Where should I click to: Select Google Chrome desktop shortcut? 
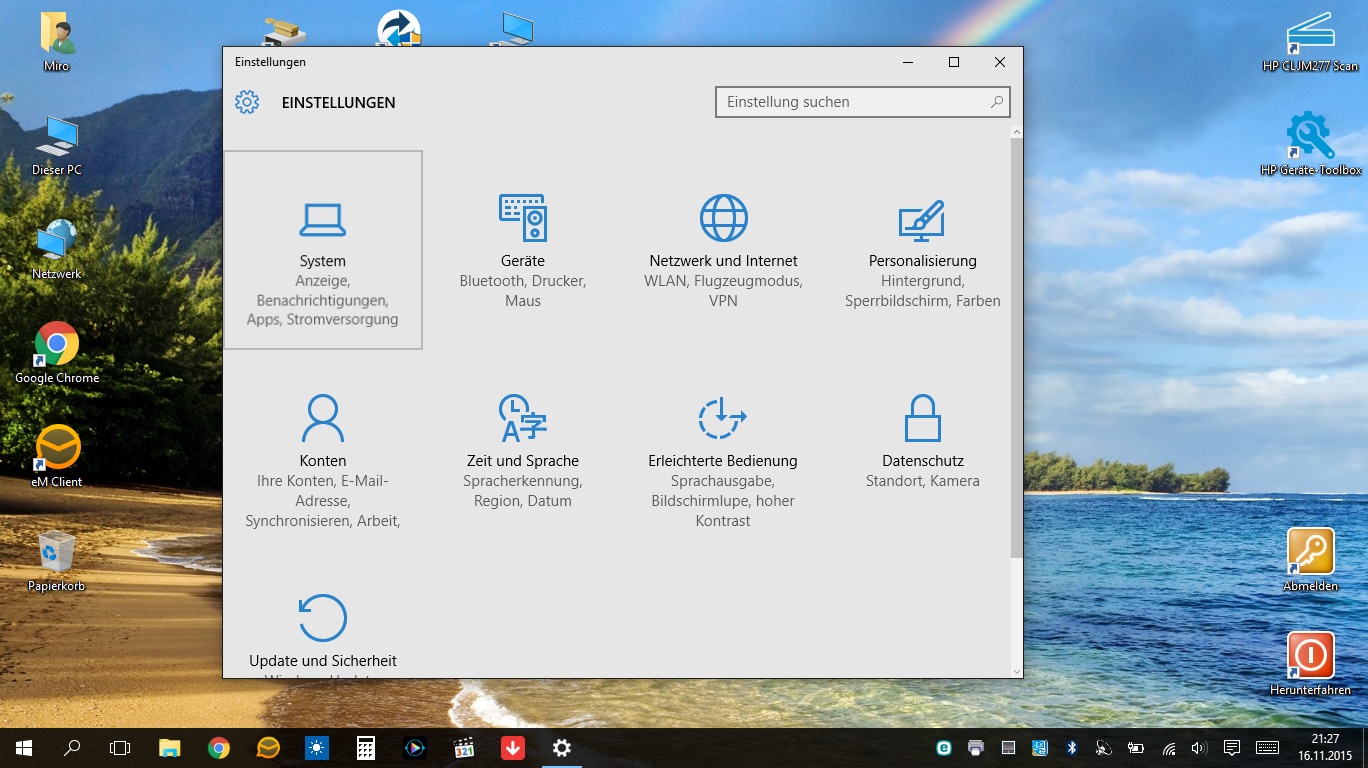[x=57, y=354]
